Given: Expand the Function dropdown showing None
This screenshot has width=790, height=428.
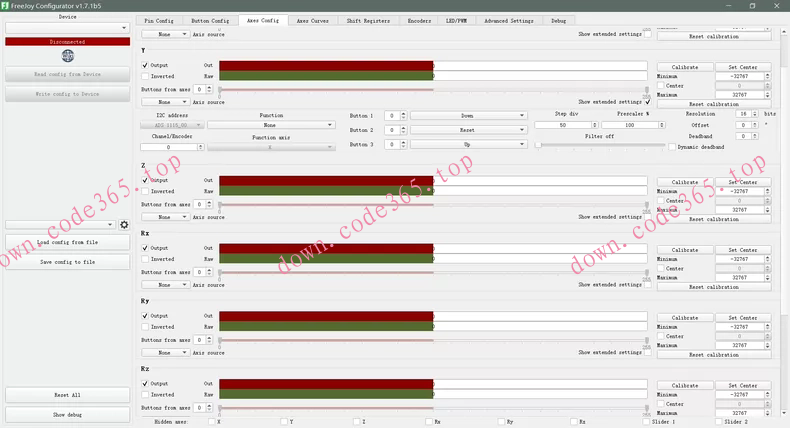Looking at the screenshot, I should tap(271, 125).
